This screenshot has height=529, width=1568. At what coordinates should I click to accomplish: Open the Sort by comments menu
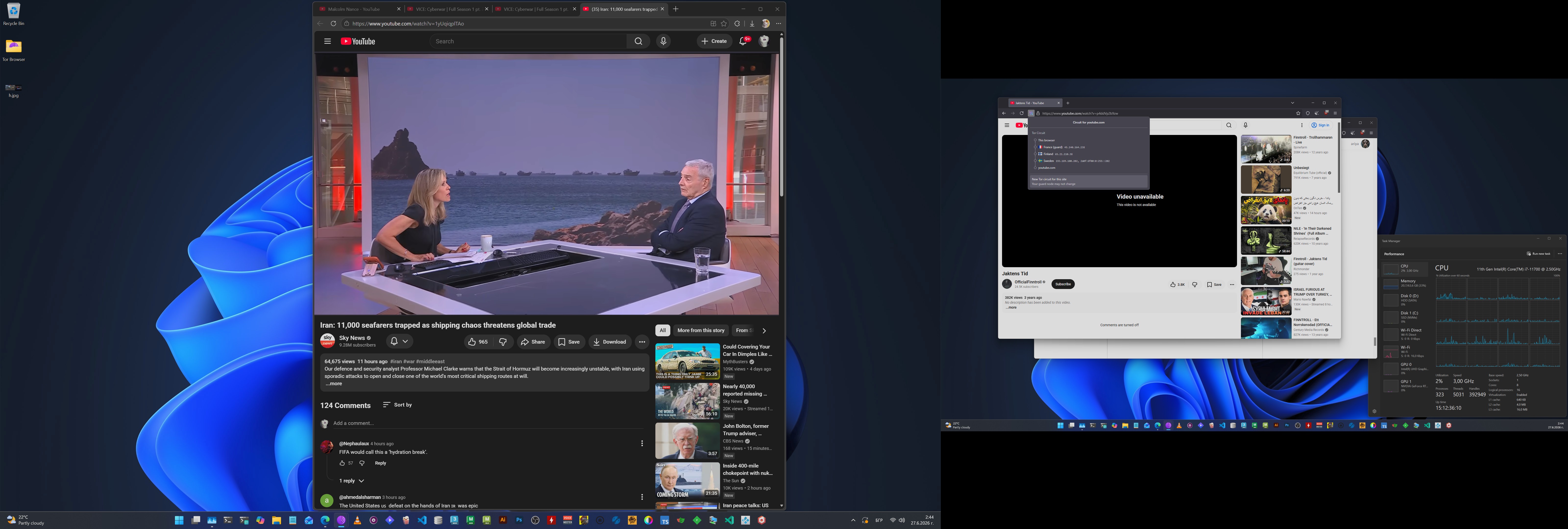click(x=397, y=405)
